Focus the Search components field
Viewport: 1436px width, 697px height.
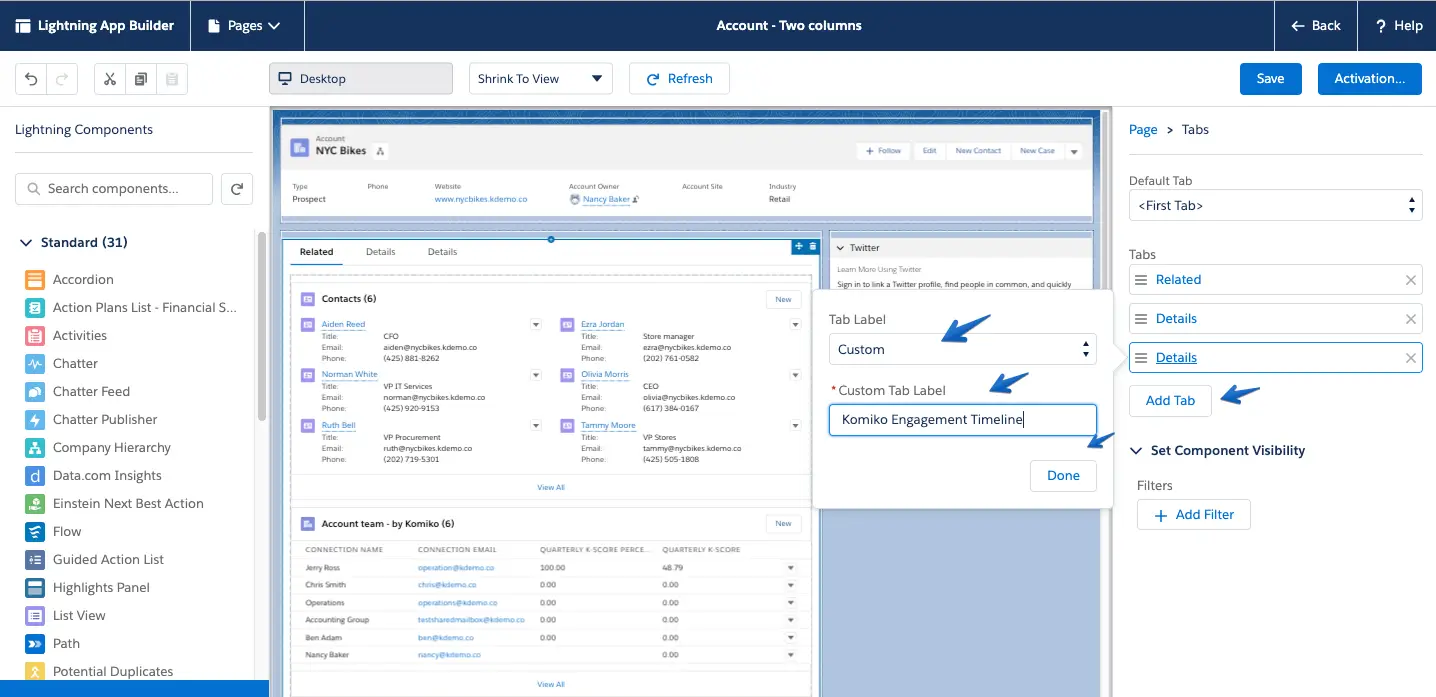pos(114,188)
